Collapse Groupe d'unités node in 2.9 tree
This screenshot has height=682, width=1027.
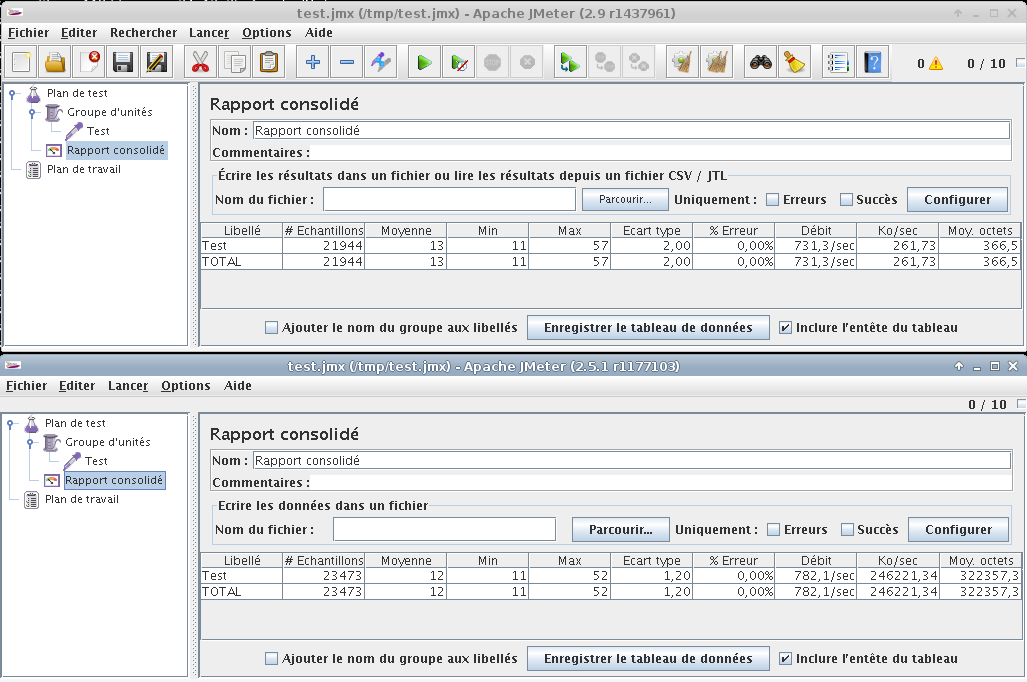tap(32, 113)
